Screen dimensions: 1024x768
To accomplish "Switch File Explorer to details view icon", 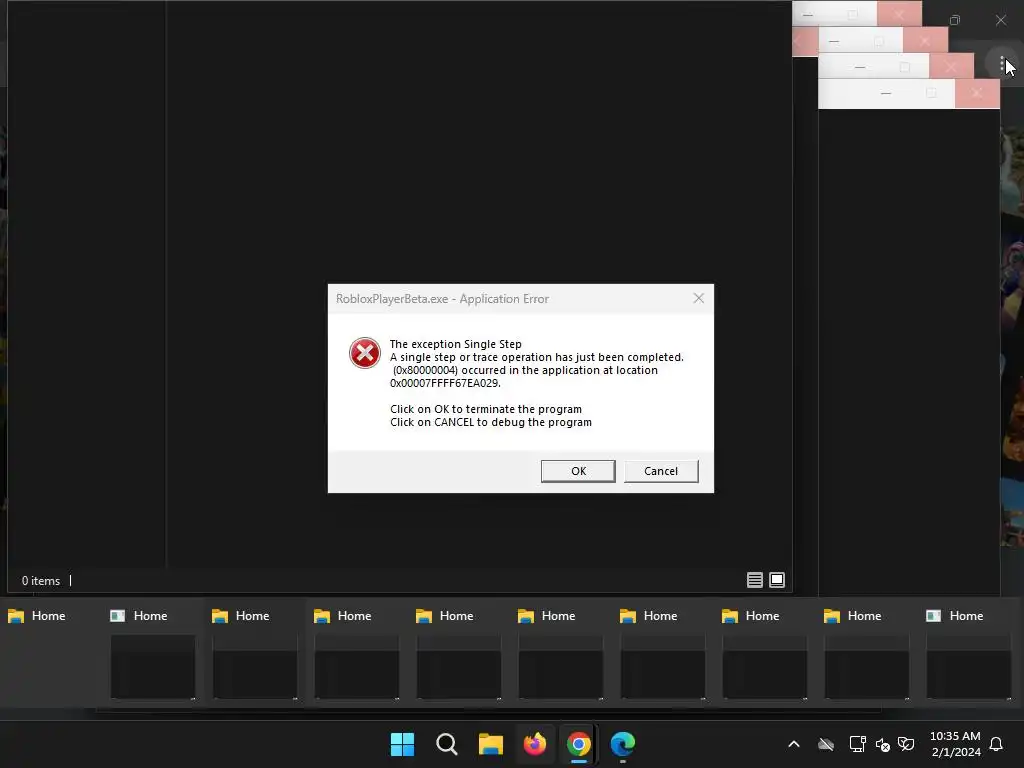I will (x=754, y=580).
